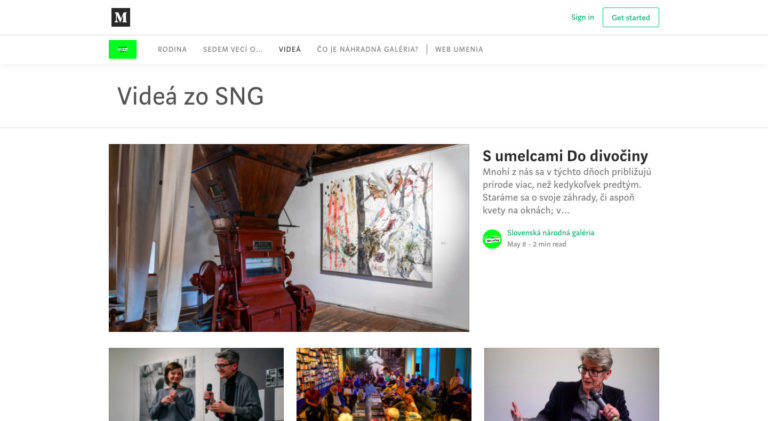
Task: Click the 2 min read label
Action: [550, 244]
